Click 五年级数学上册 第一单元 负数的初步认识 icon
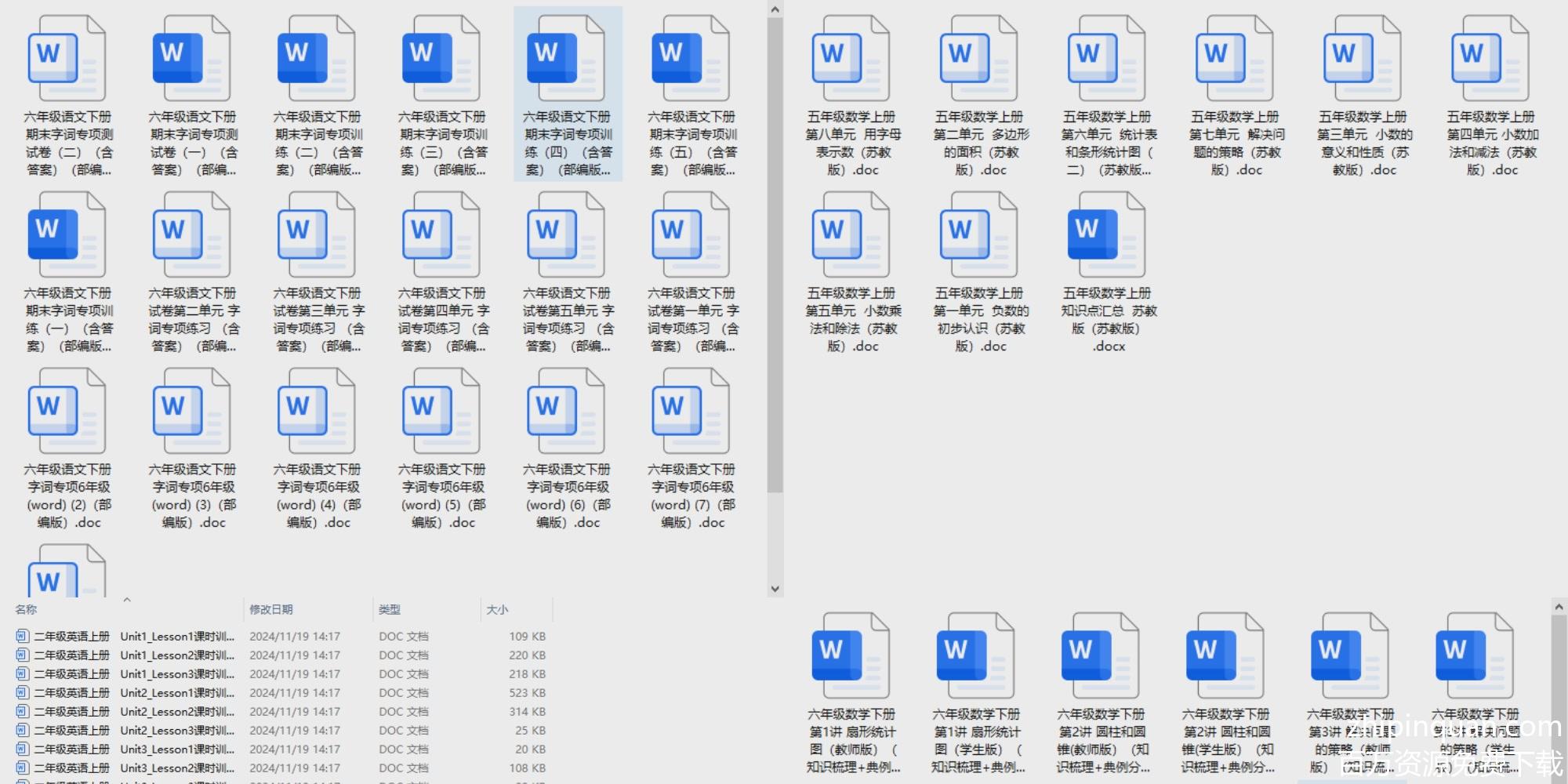The width and height of the screenshot is (1568, 784). (x=978, y=235)
